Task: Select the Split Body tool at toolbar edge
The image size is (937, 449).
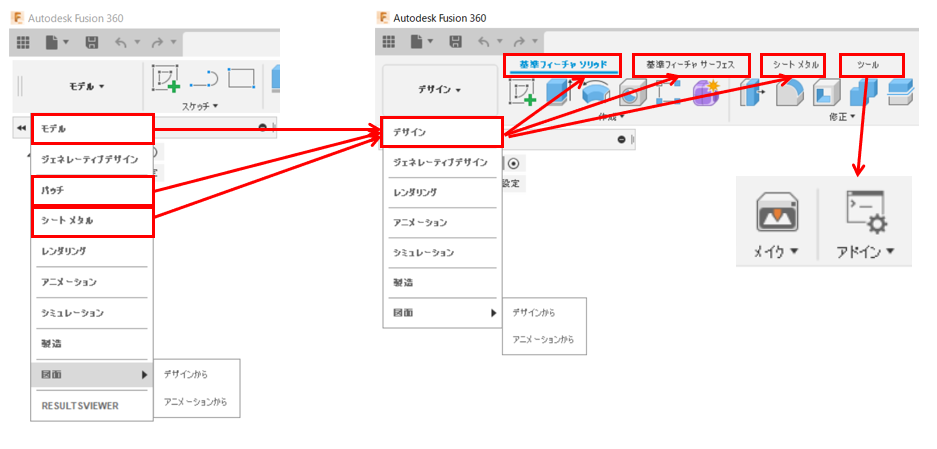Action: pos(901,92)
